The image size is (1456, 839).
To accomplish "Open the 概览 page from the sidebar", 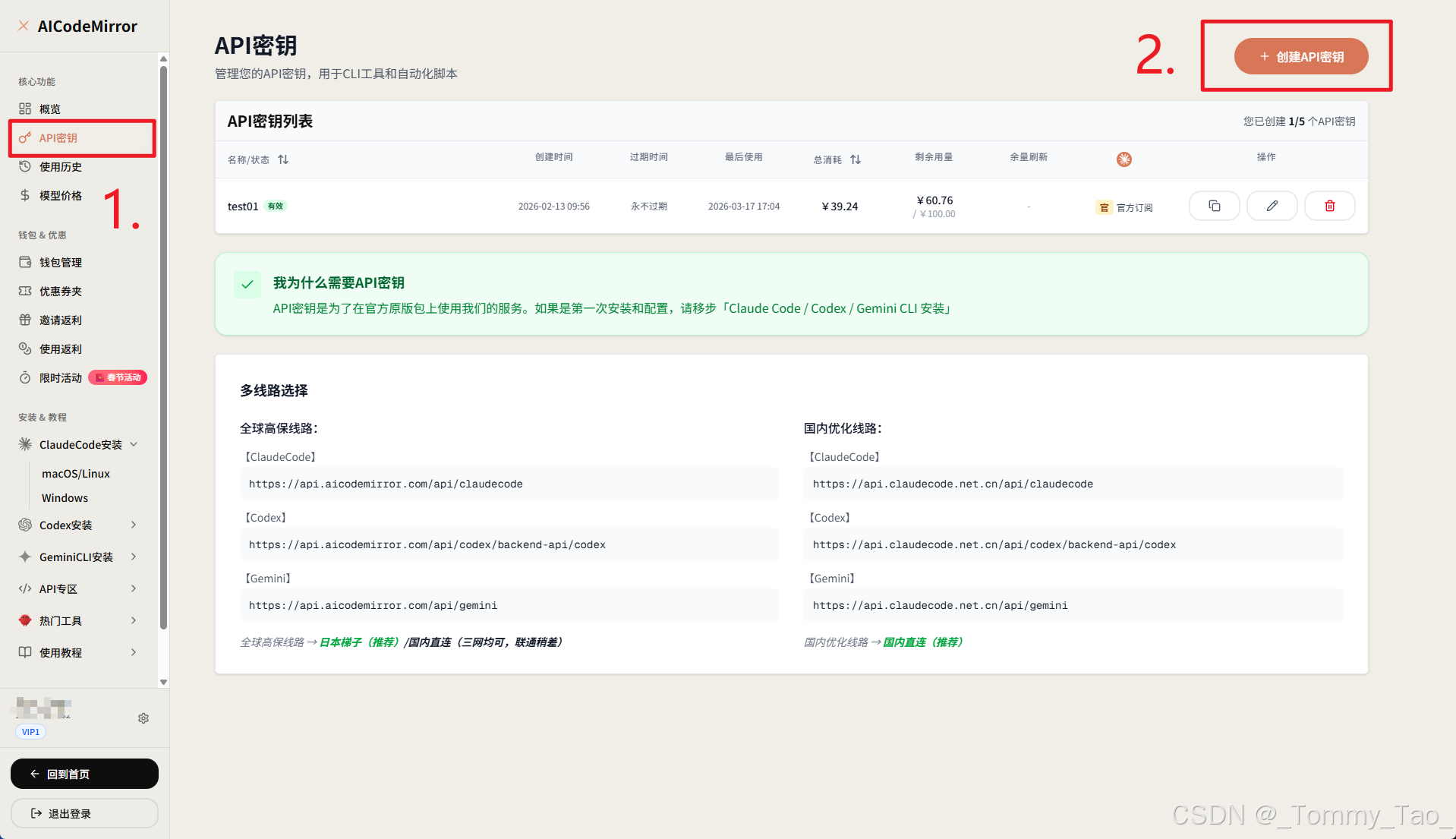I will [x=49, y=108].
